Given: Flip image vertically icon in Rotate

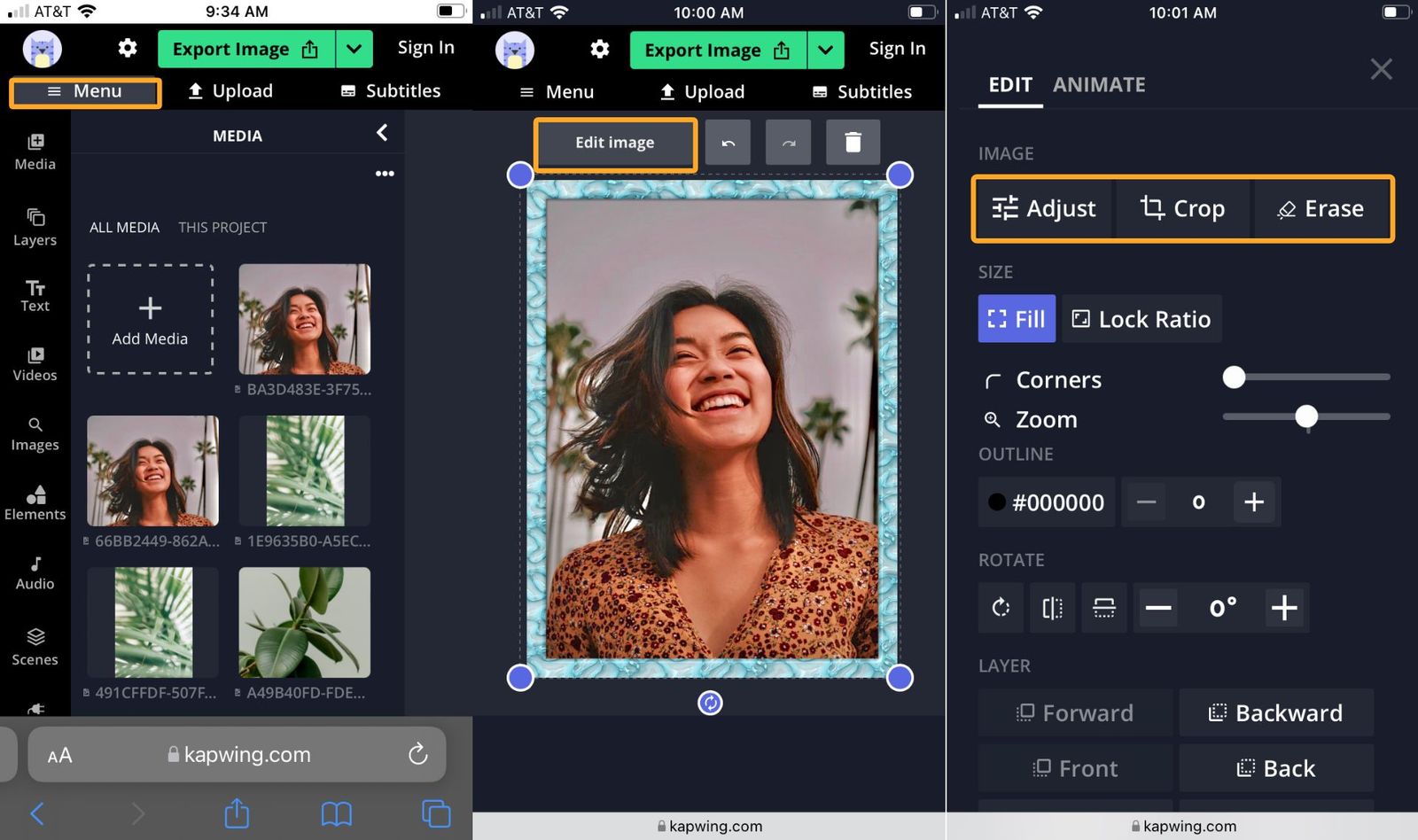Looking at the screenshot, I should coord(1103,608).
